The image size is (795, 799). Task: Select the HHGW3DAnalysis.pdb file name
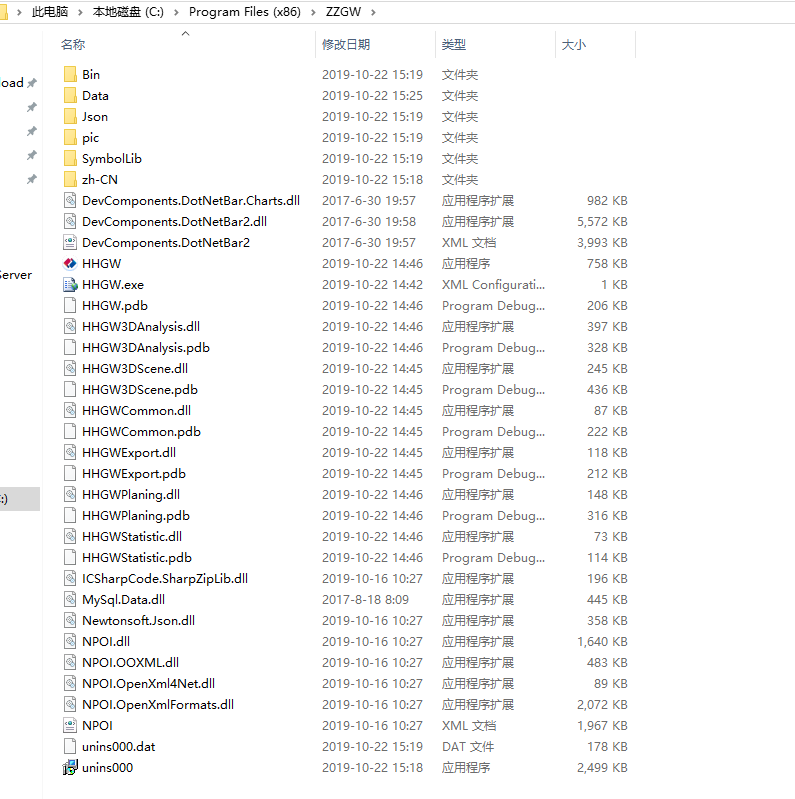(x=146, y=348)
